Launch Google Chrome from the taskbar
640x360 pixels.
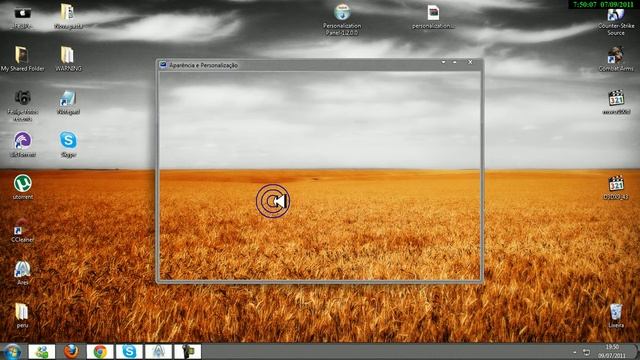[100, 351]
